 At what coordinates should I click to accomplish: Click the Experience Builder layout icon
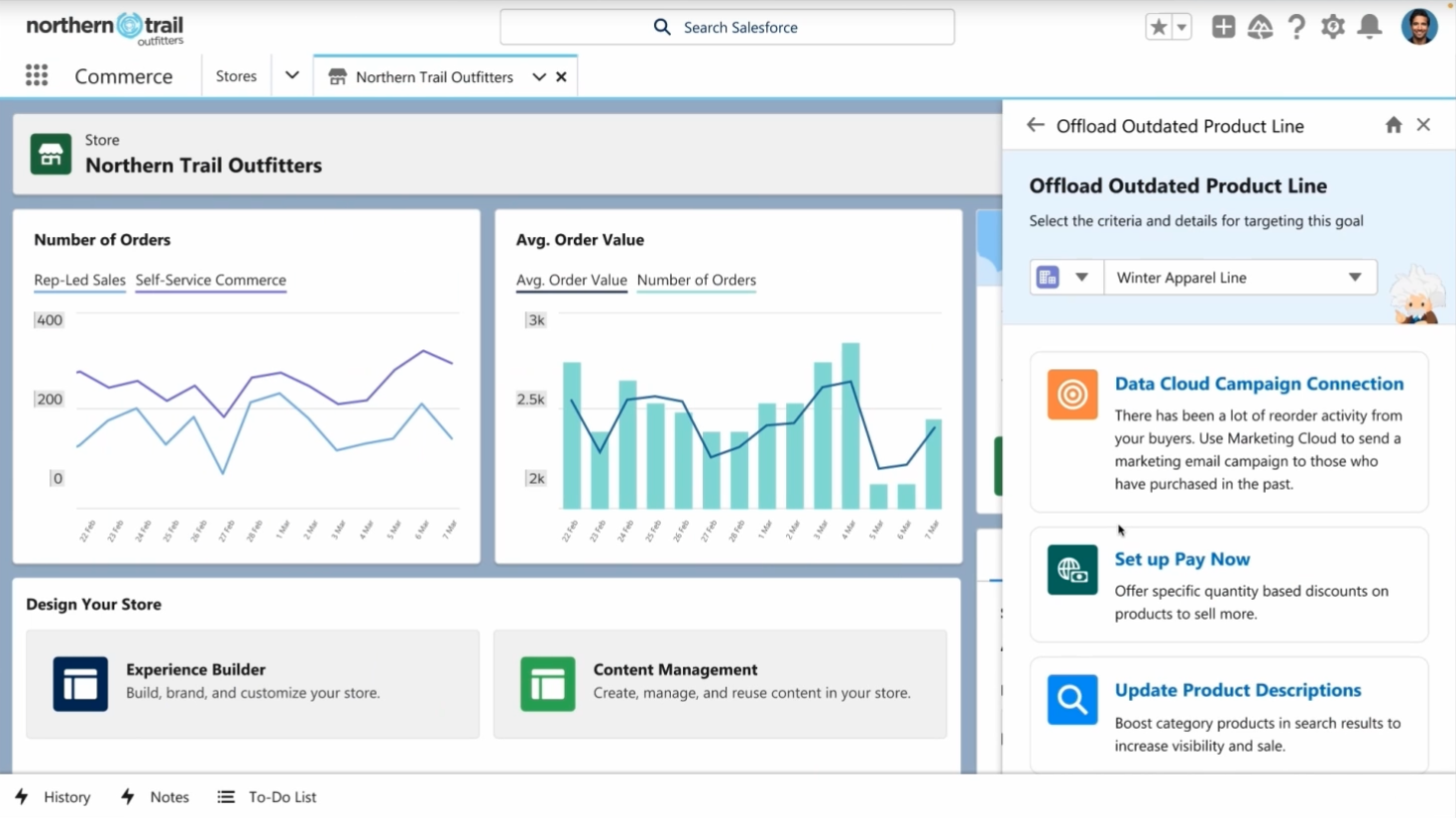[80, 683]
